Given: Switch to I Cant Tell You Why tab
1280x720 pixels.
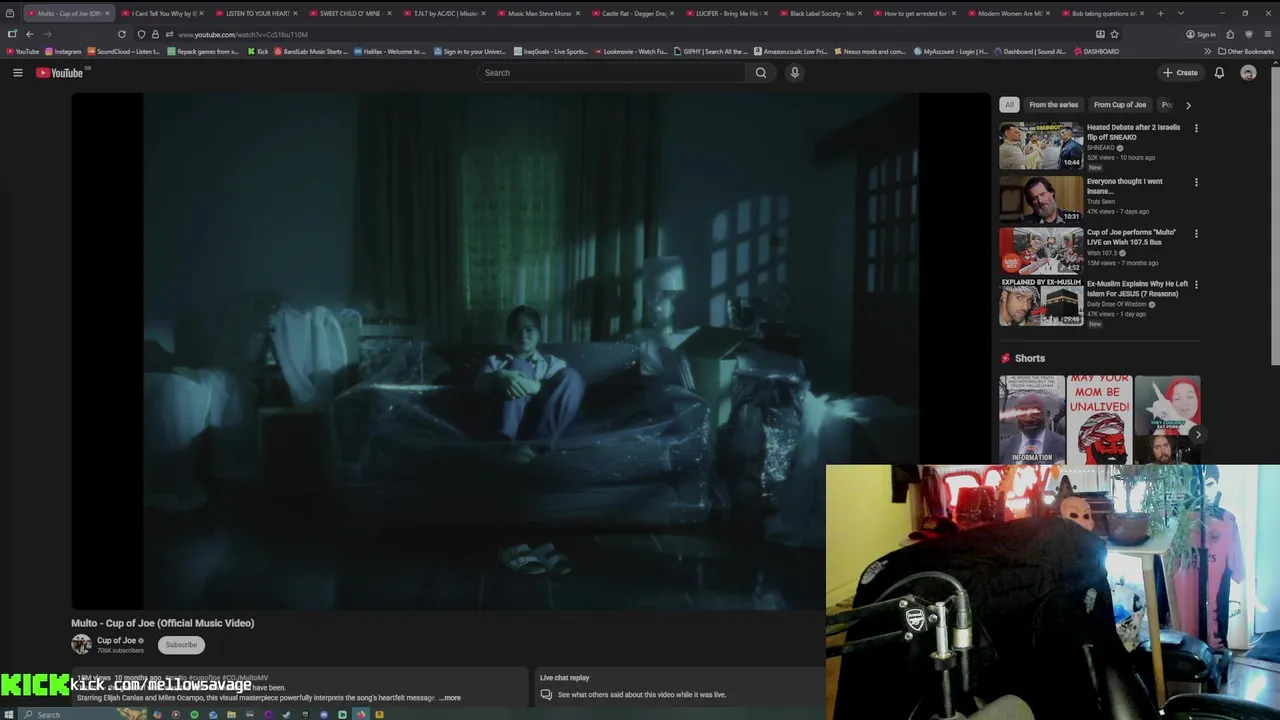Looking at the screenshot, I should 162,13.
